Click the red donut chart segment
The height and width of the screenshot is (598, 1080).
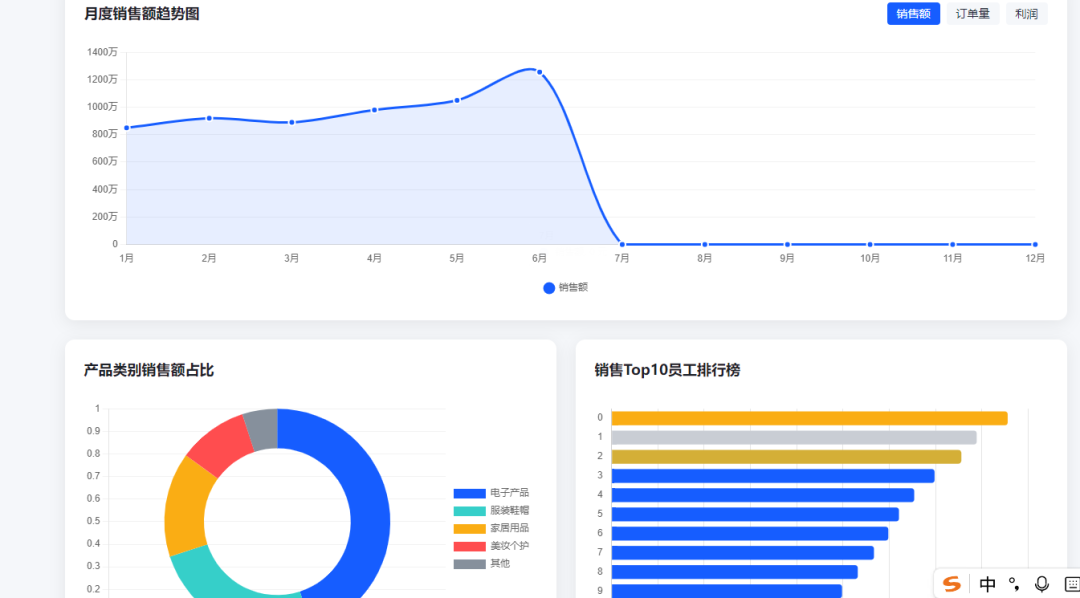[224, 443]
